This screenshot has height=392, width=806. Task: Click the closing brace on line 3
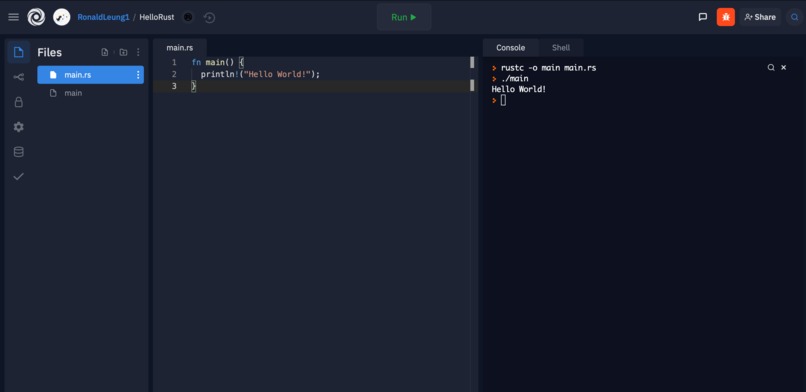coord(194,86)
